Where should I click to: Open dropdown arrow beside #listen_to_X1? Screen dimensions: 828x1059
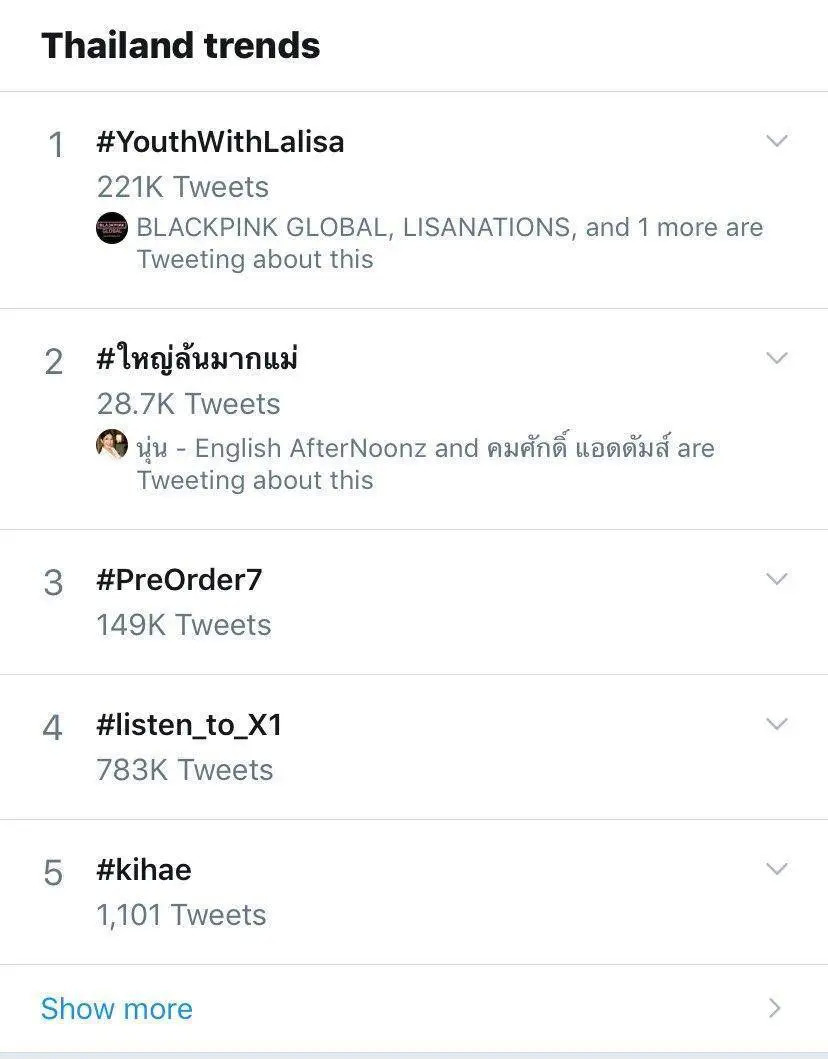pos(777,724)
